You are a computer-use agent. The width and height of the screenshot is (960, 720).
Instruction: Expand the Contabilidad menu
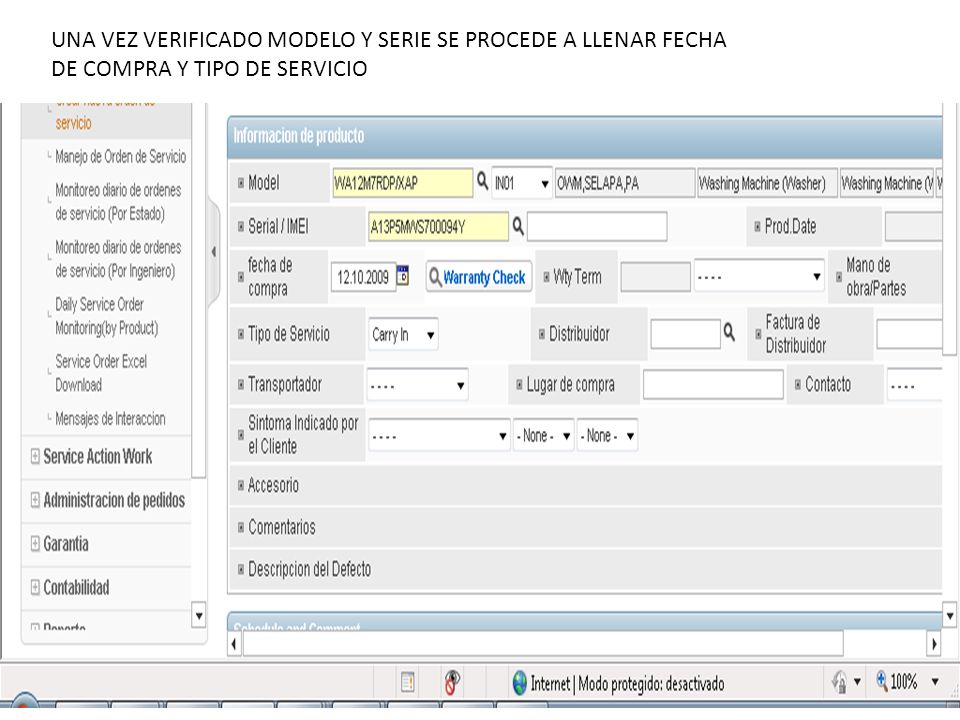point(70,588)
